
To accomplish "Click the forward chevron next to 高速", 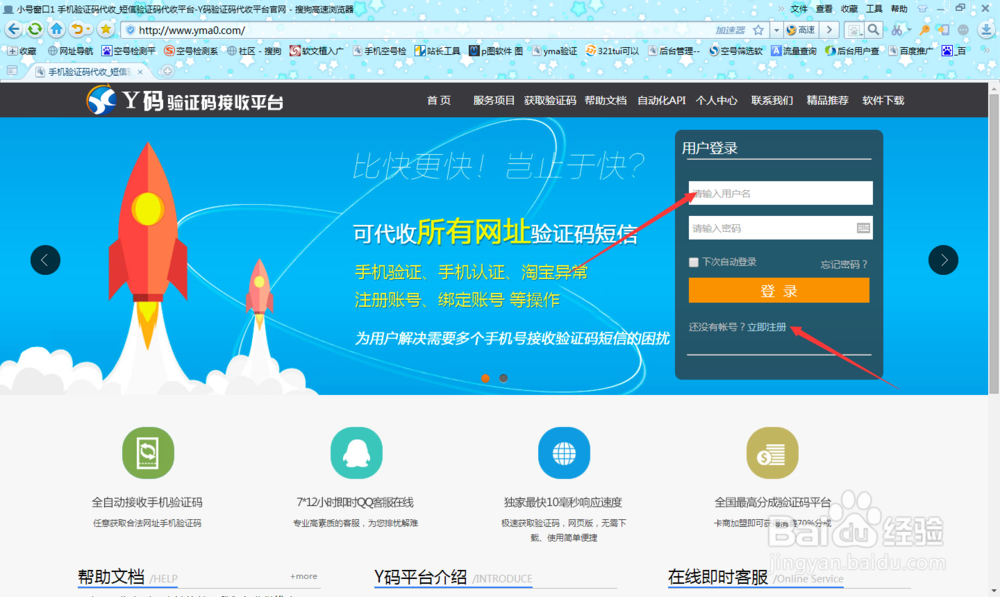I will 829,30.
